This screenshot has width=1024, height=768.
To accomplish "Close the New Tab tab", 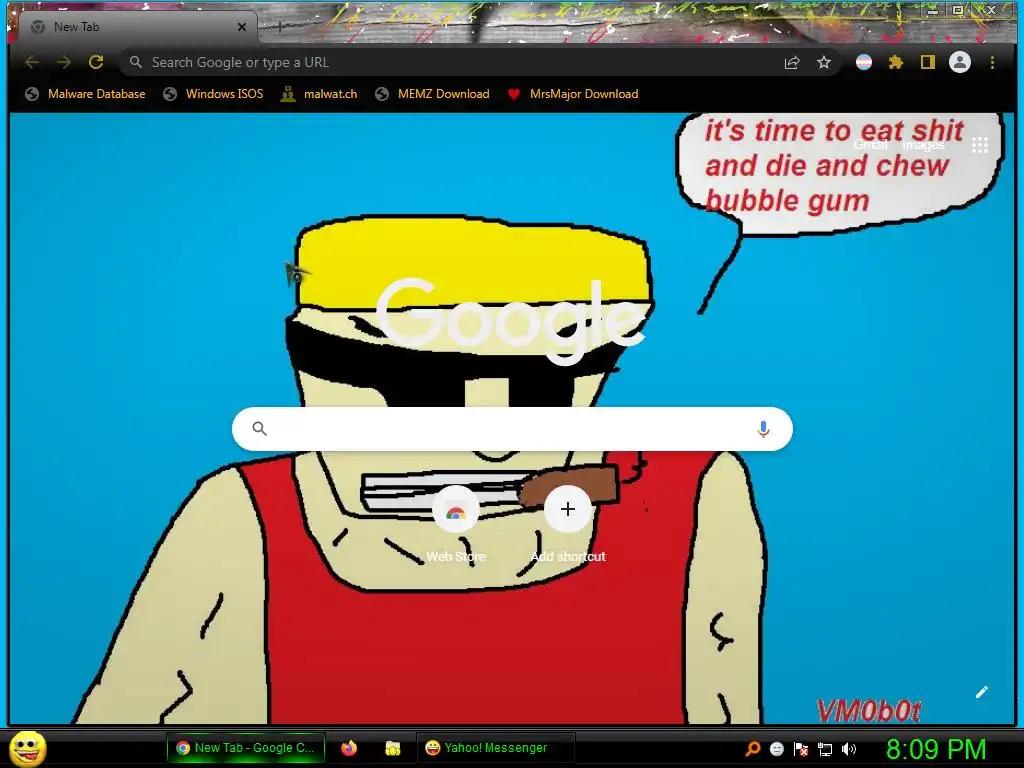I will click(242, 27).
